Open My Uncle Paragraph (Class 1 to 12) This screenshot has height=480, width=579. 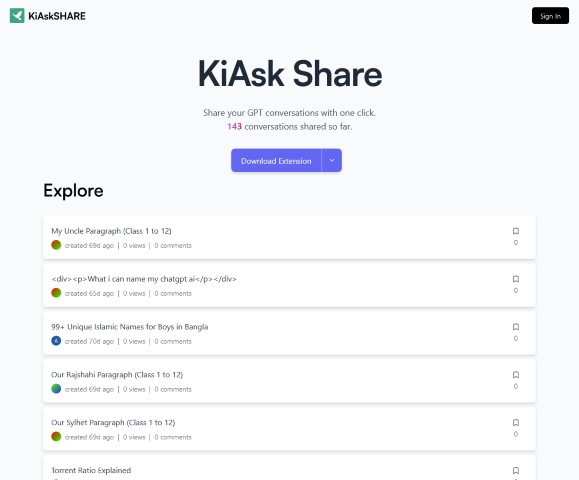111,231
